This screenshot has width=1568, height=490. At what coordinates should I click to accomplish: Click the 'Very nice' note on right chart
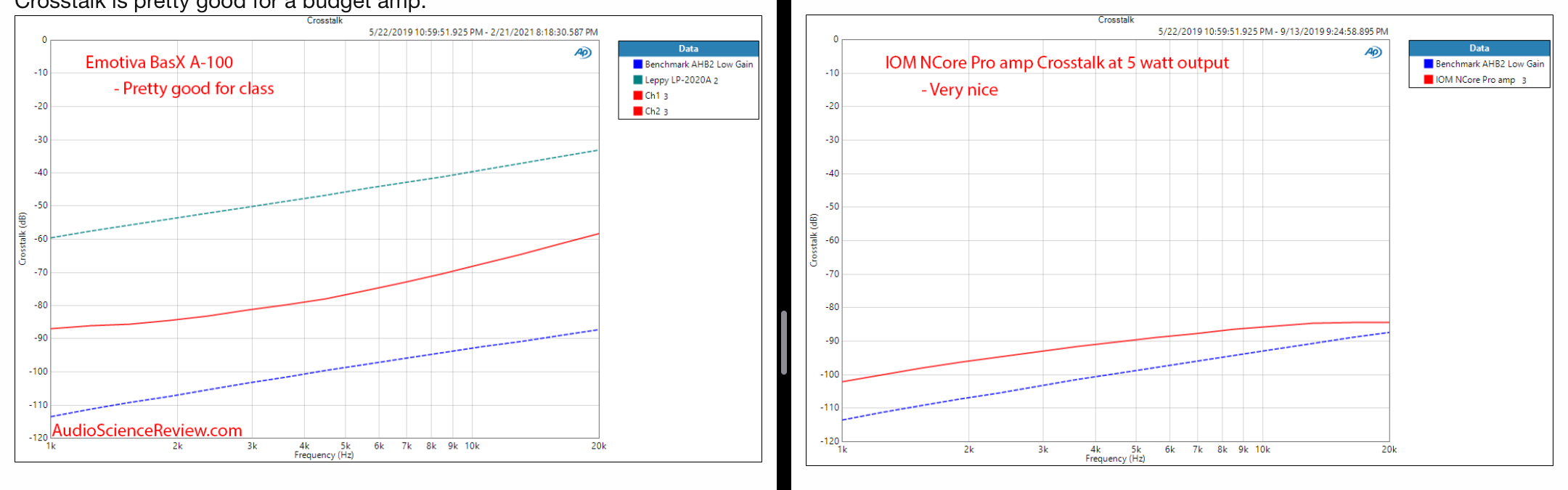[x=960, y=90]
